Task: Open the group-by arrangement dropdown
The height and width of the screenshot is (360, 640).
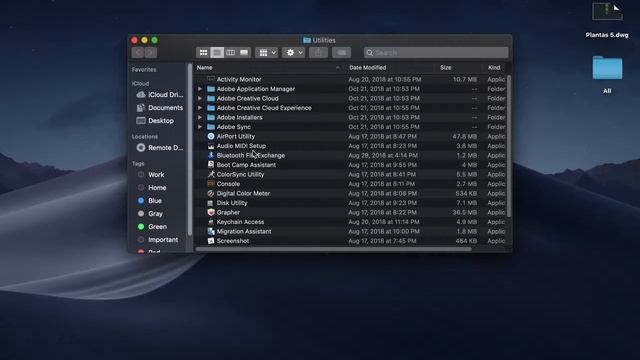Action: coord(267,53)
